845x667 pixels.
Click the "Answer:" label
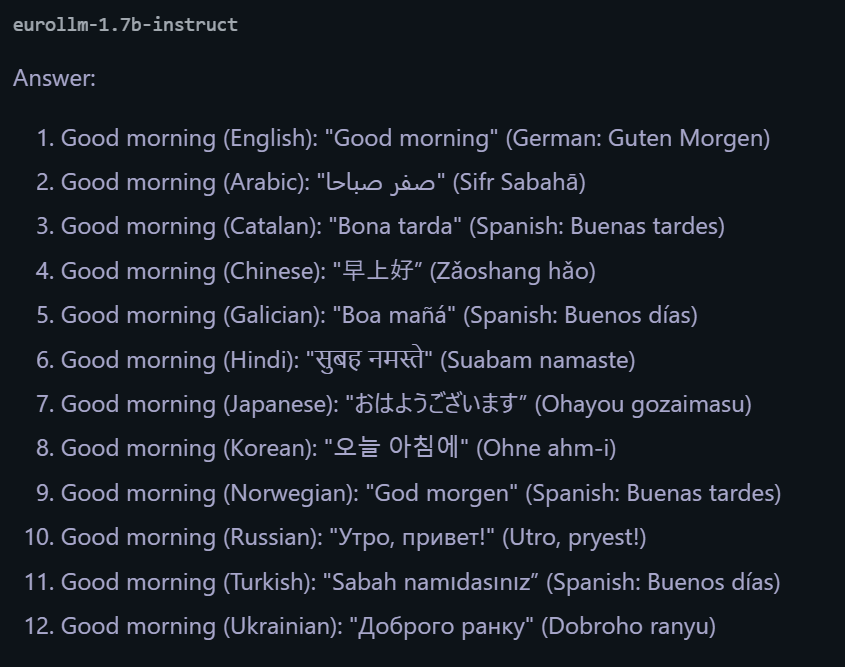pyautogui.click(x=54, y=78)
